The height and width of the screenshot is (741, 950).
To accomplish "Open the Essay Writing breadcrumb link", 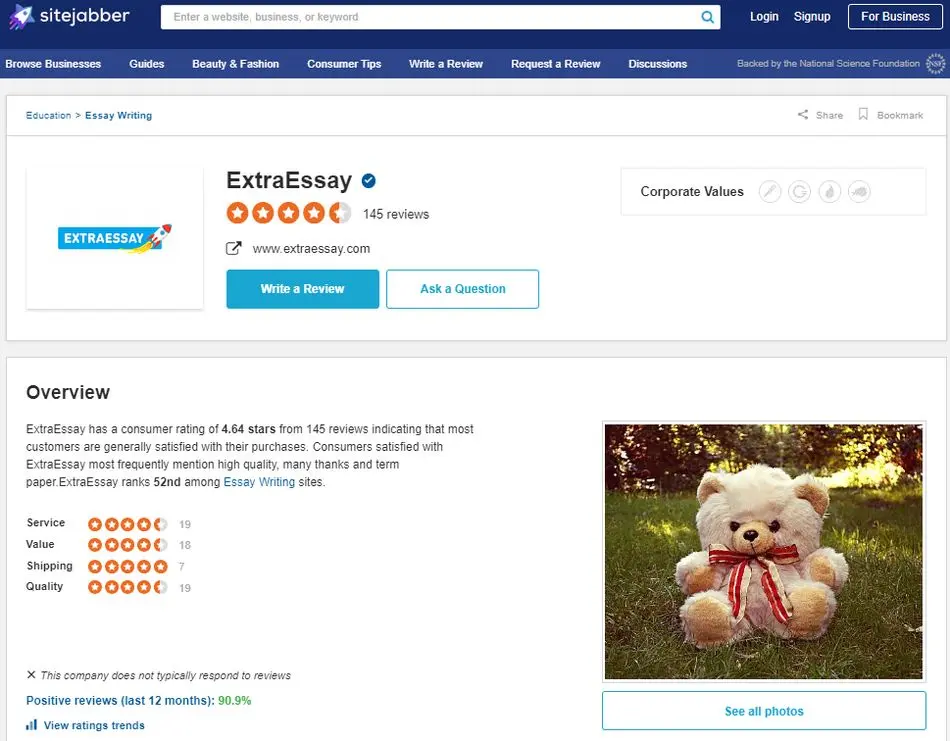I will [x=118, y=115].
